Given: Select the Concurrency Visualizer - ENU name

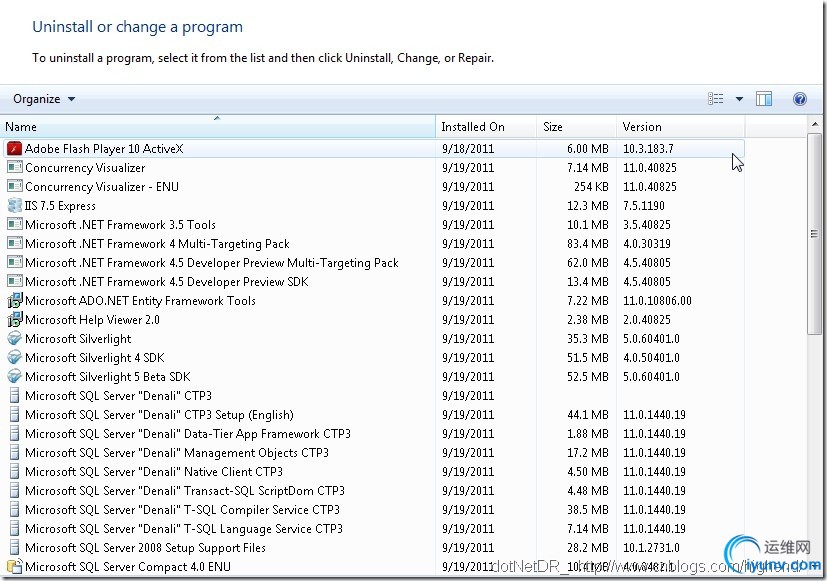Looking at the screenshot, I should tap(102, 187).
